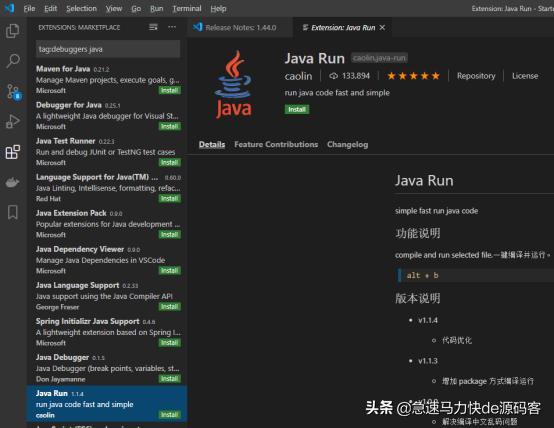Open the Docker view whale icon
Viewport: 554px width, 428px height.
pyautogui.click(x=13, y=182)
